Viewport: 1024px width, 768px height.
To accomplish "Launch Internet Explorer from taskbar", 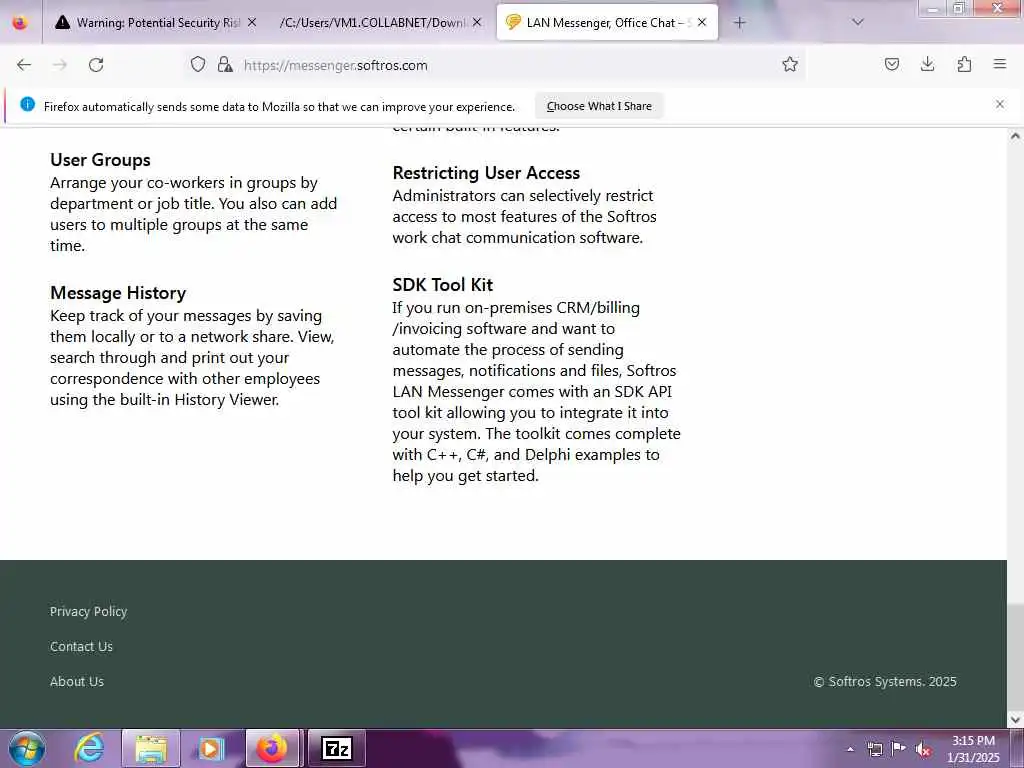I will pyautogui.click(x=89, y=748).
